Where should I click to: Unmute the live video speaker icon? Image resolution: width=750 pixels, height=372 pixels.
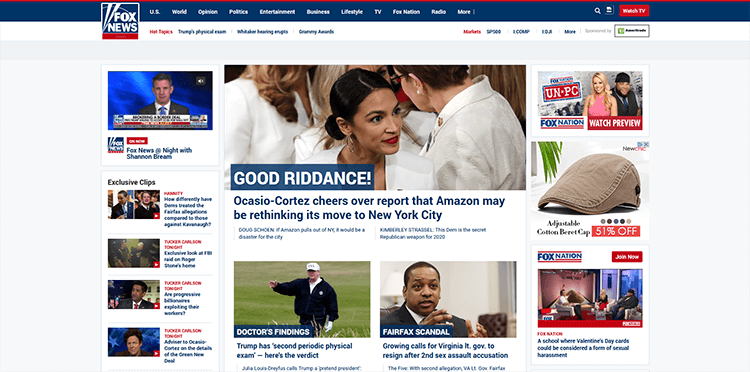201,81
